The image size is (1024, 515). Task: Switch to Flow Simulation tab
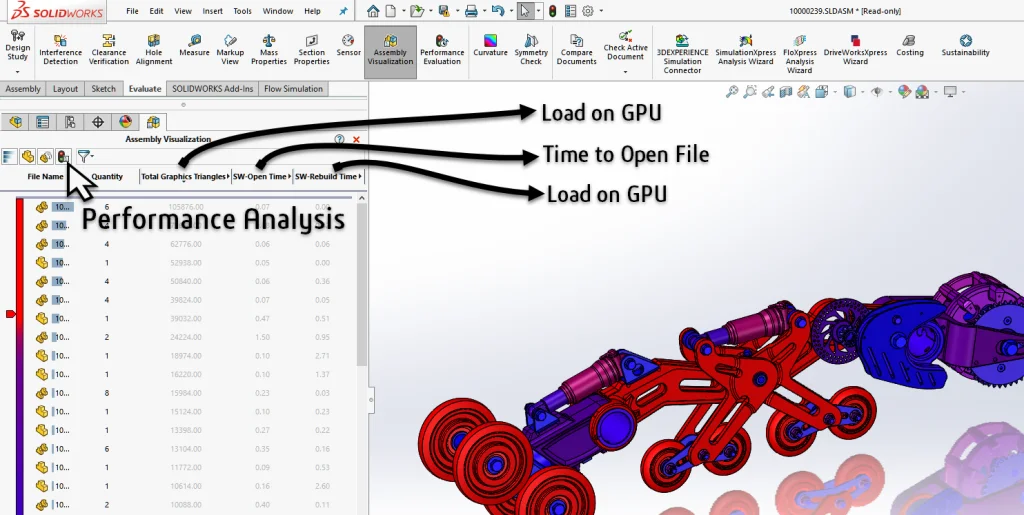[293, 89]
